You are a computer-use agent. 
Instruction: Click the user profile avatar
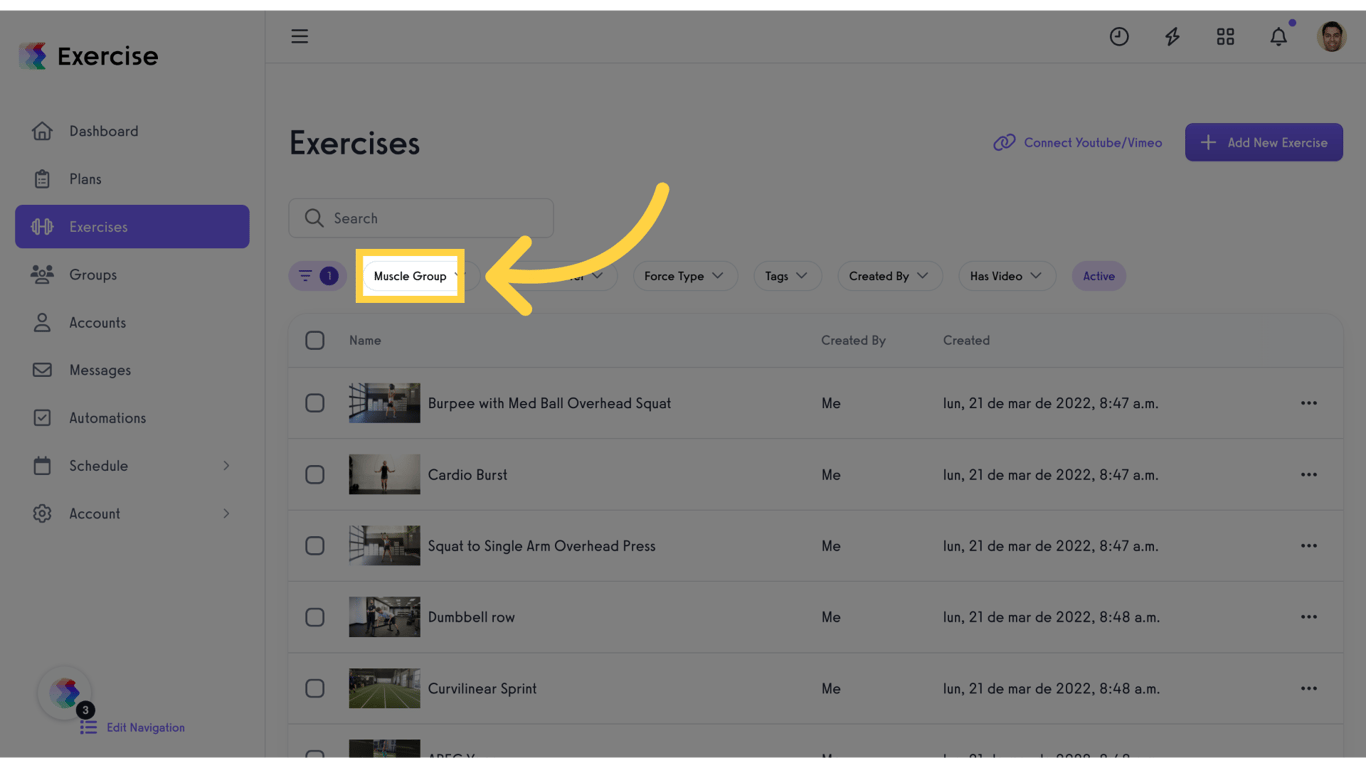tap(1331, 37)
